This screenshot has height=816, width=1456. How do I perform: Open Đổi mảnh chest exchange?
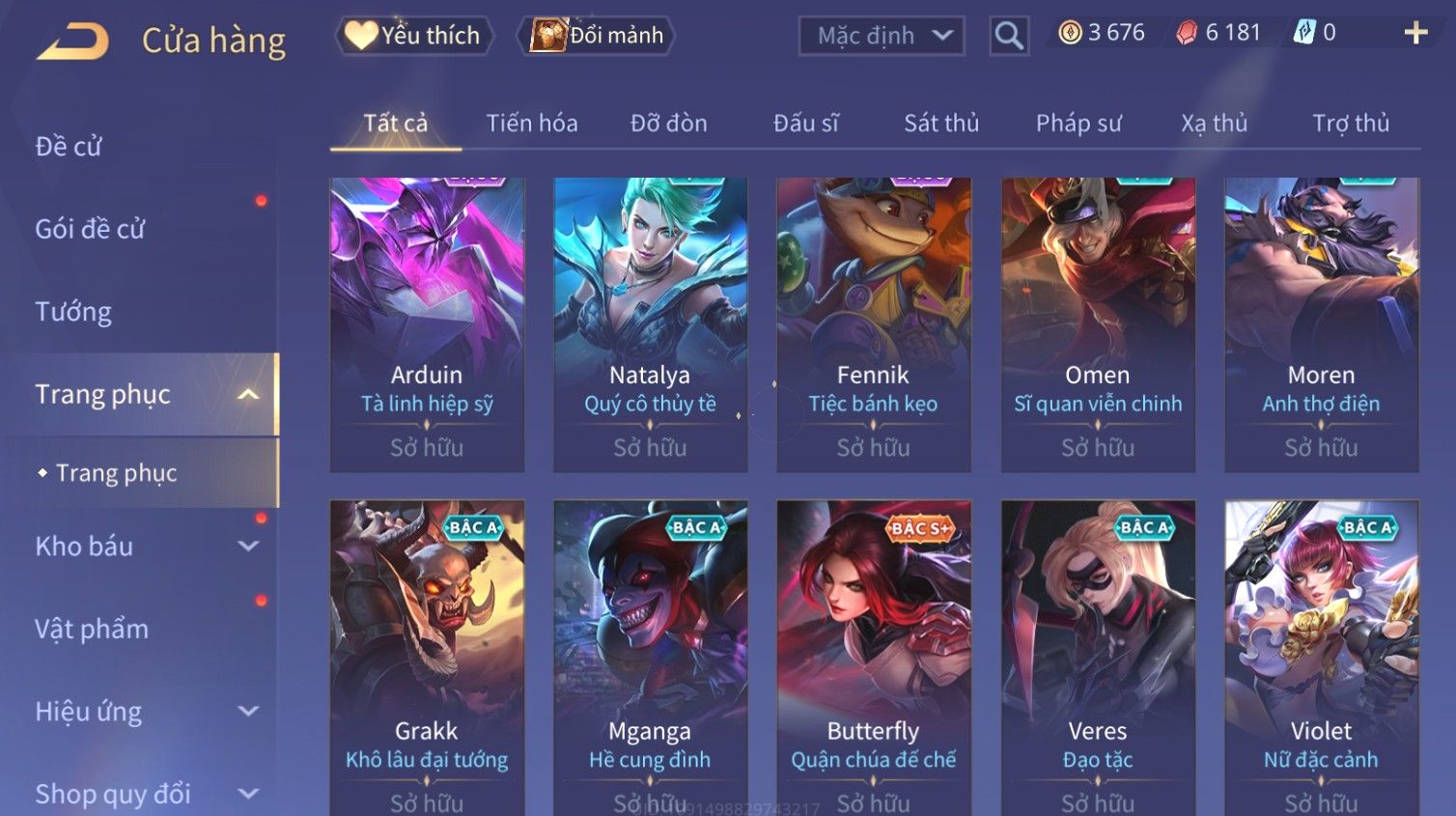point(596,36)
